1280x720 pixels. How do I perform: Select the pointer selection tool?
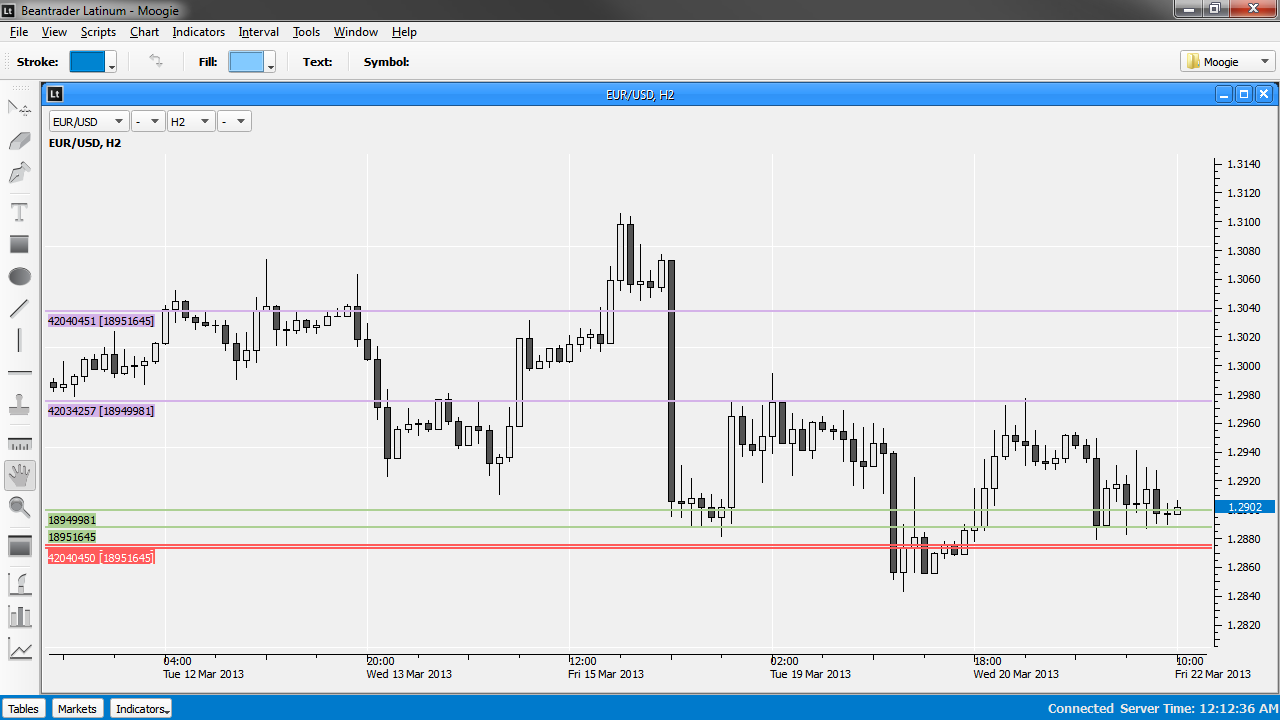(x=20, y=108)
